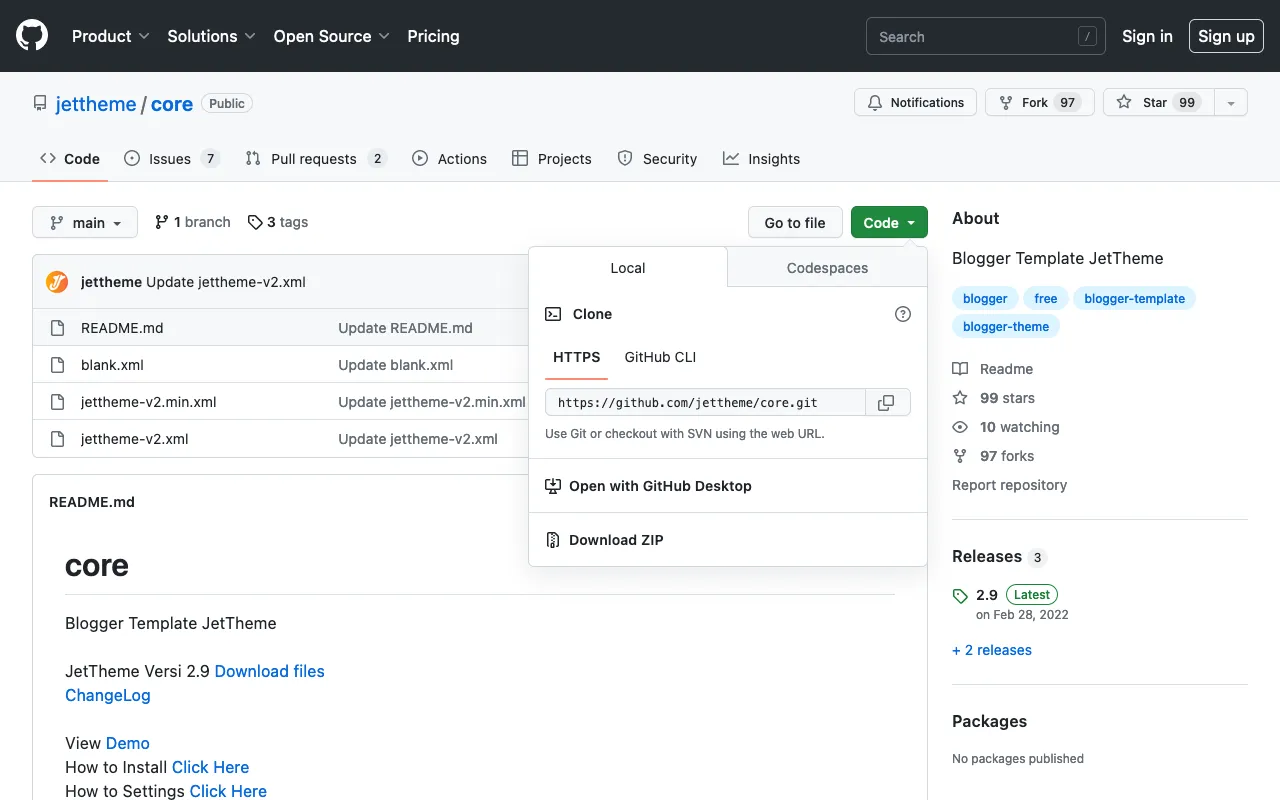Click the jettheme-v2.min.xml file icon
The width and height of the screenshot is (1280, 800).
point(58,402)
